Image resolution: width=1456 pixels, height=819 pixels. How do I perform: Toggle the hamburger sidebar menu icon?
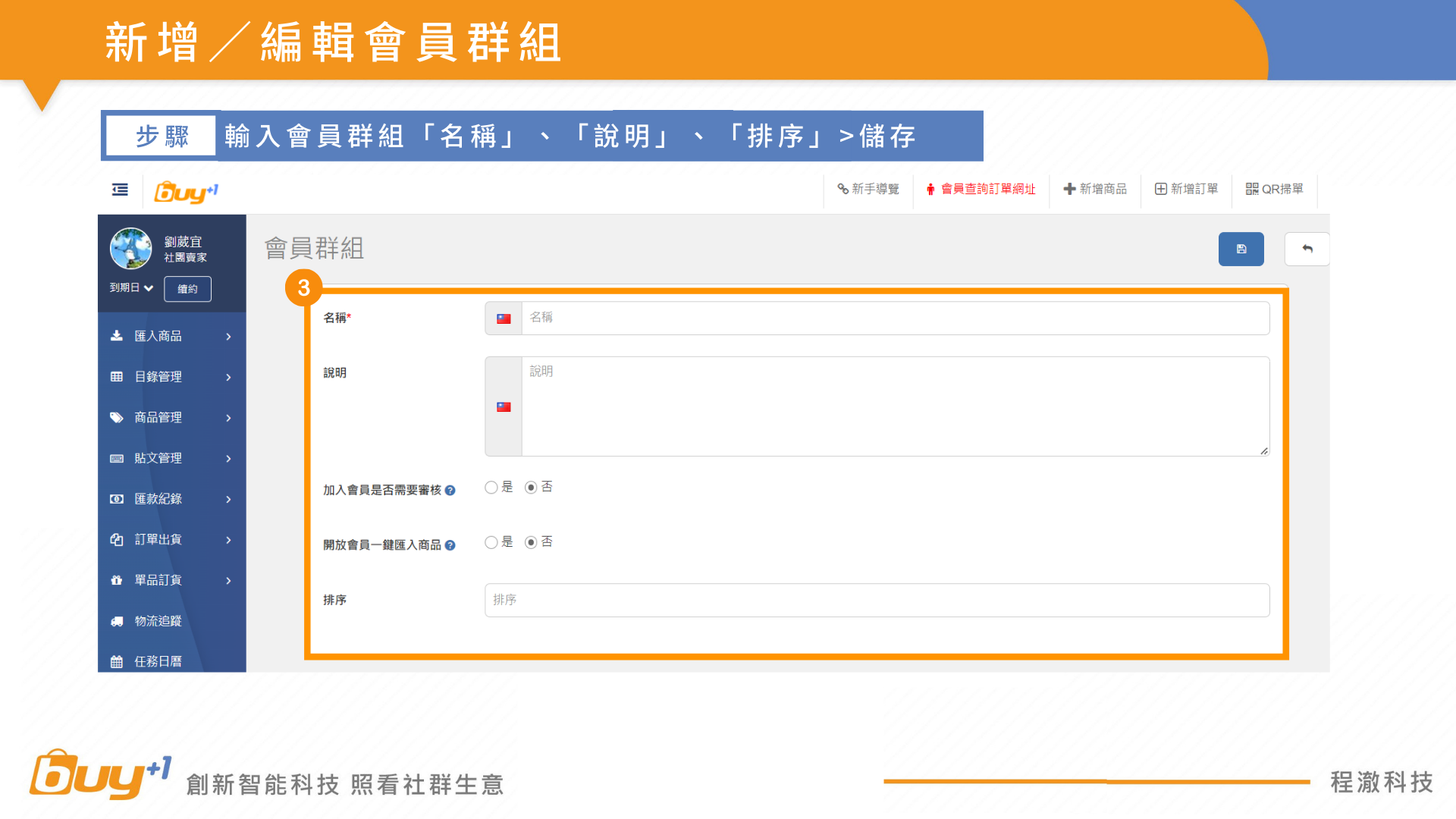[x=120, y=190]
